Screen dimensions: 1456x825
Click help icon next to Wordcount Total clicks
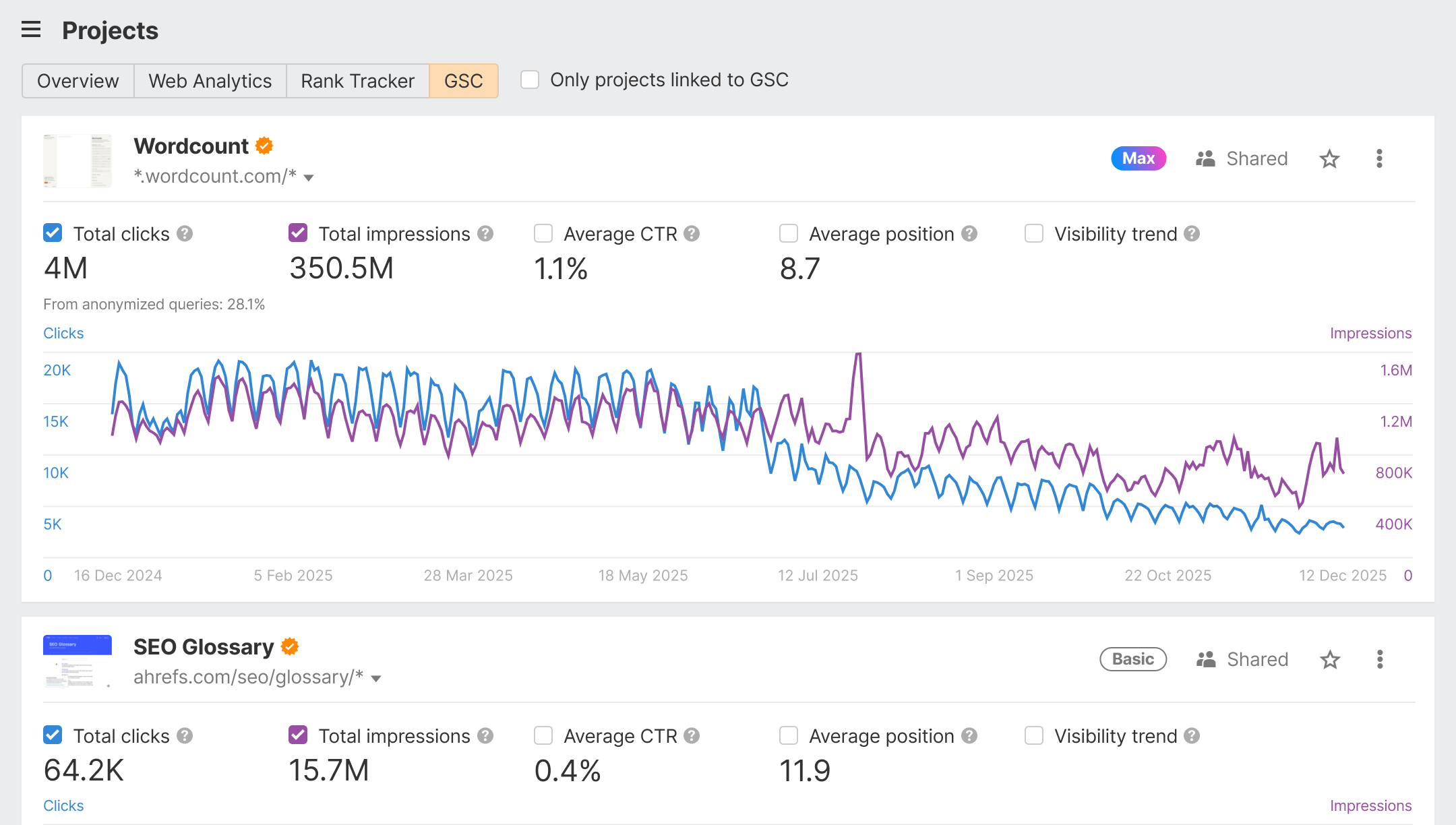point(185,234)
